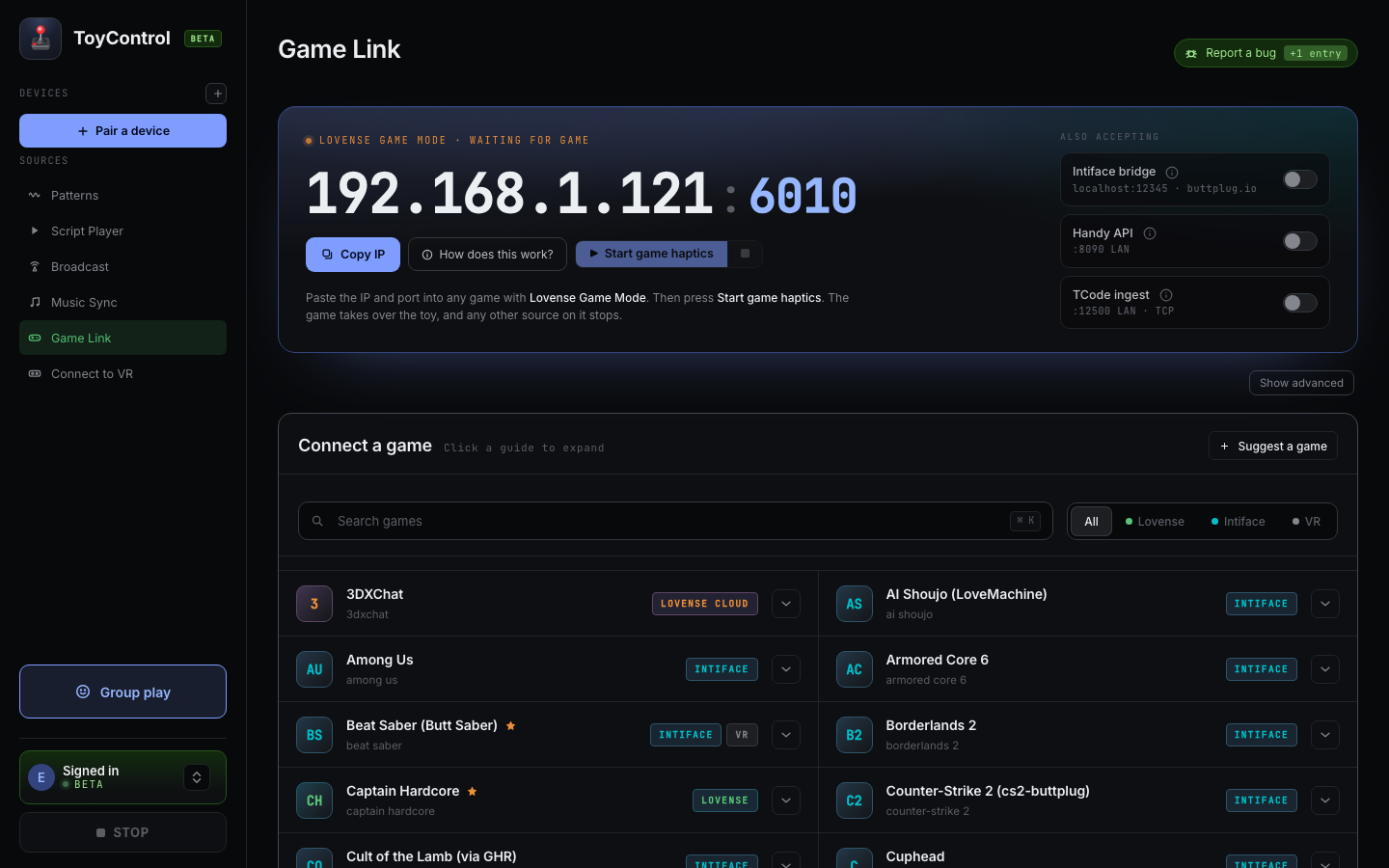Hit the STOP button
This screenshot has width=1389, height=868.
[123, 832]
